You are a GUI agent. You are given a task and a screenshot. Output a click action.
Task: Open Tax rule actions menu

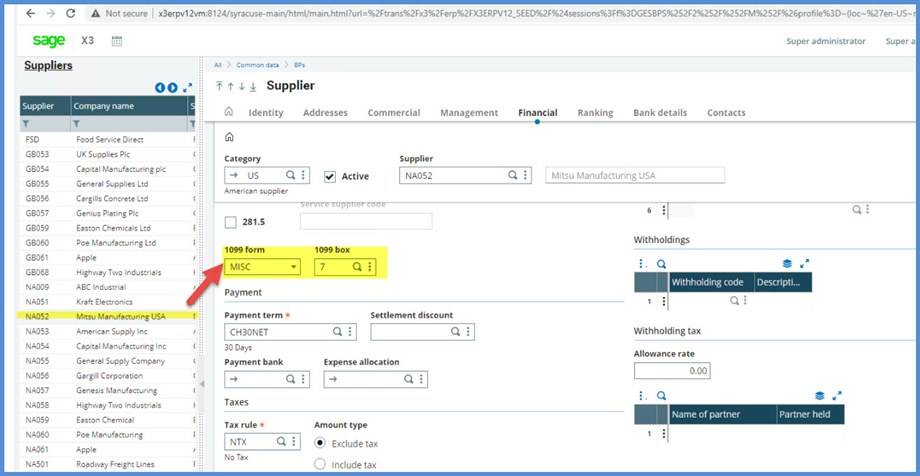(294, 441)
